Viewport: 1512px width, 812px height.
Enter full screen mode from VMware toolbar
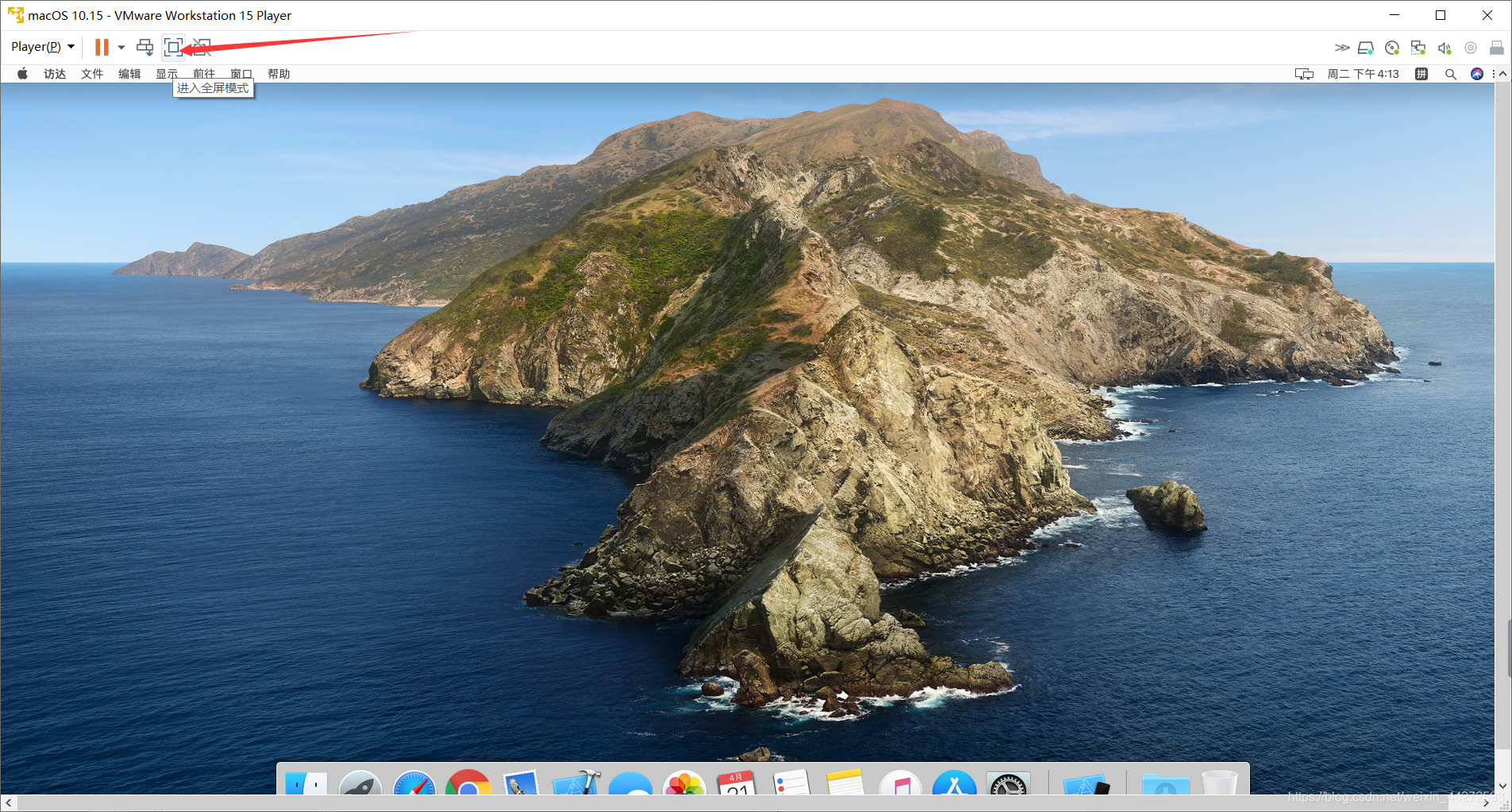[x=173, y=48]
